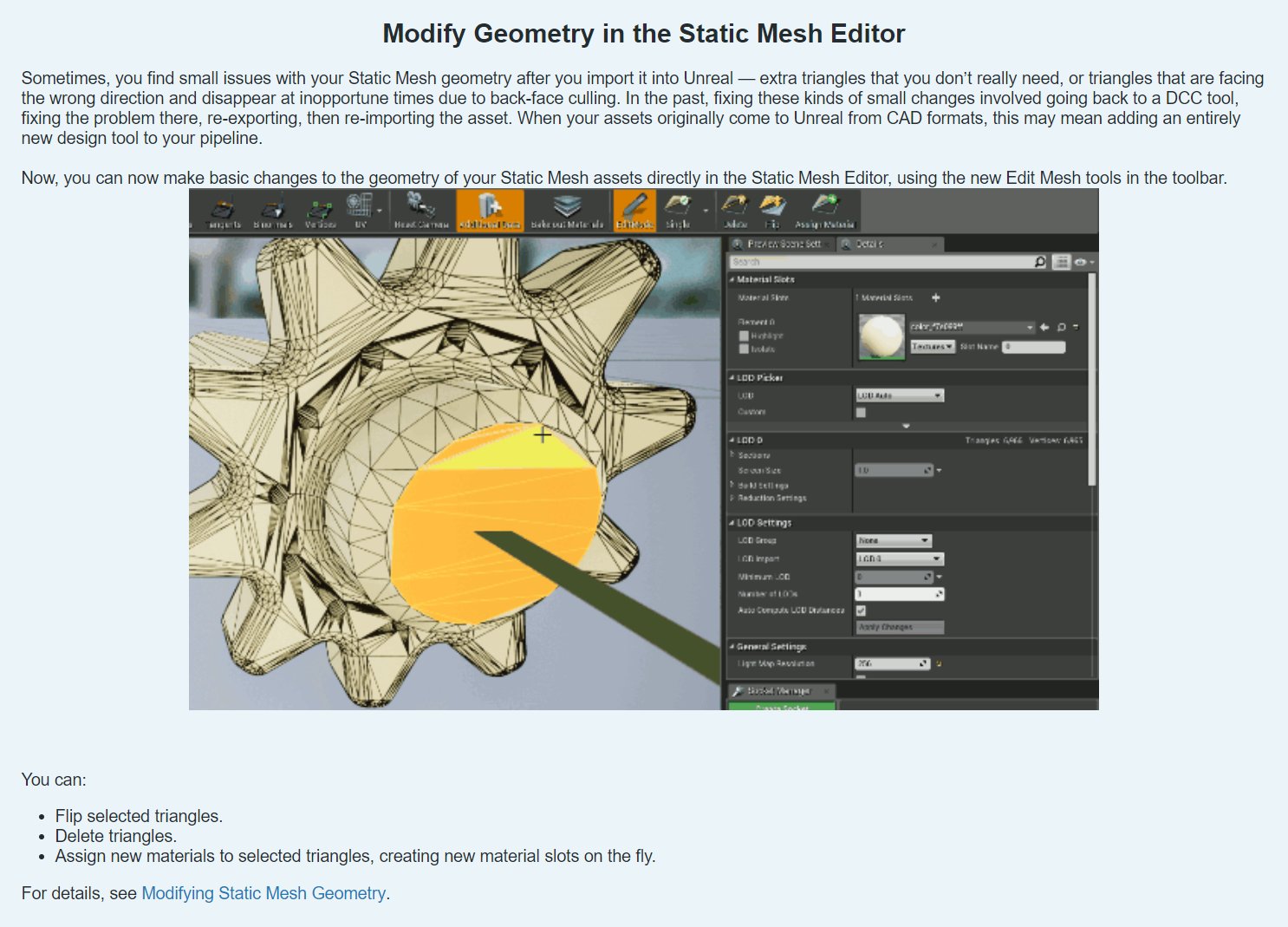1288x927 pixels.
Task: Close the Details tab
Action: [934, 245]
